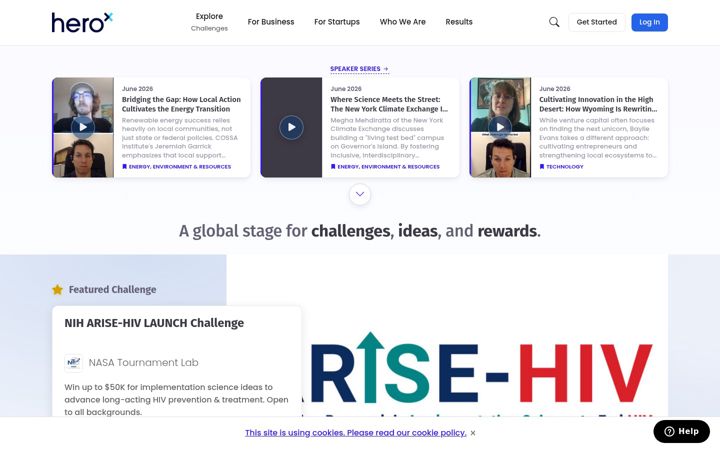The image size is (720, 450).
Task: Play the Bridging the Gap video
Action: [x=83, y=127]
